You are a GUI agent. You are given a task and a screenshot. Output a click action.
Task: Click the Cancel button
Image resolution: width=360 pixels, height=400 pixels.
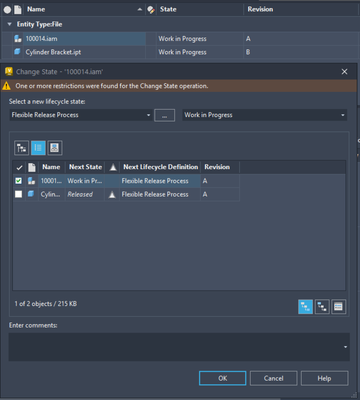pyautogui.click(x=273, y=378)
